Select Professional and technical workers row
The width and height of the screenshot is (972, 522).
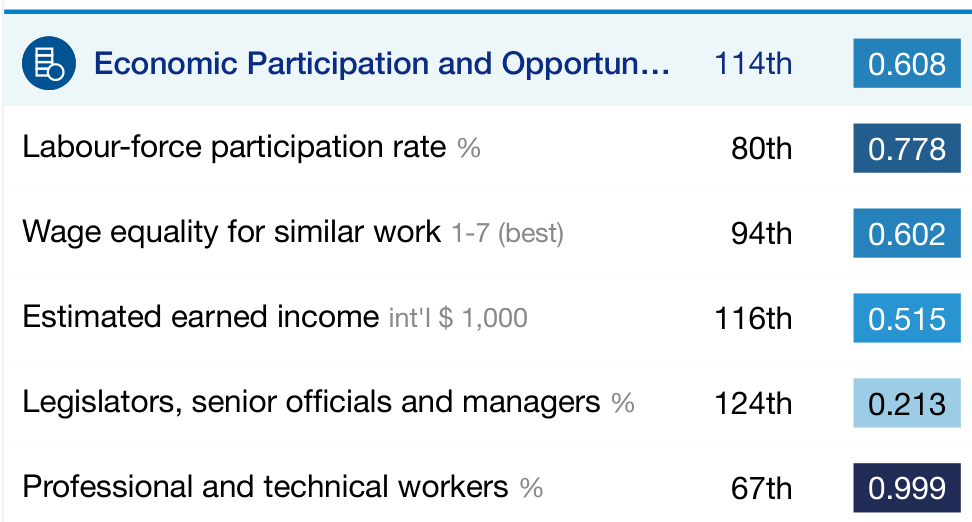485,487
